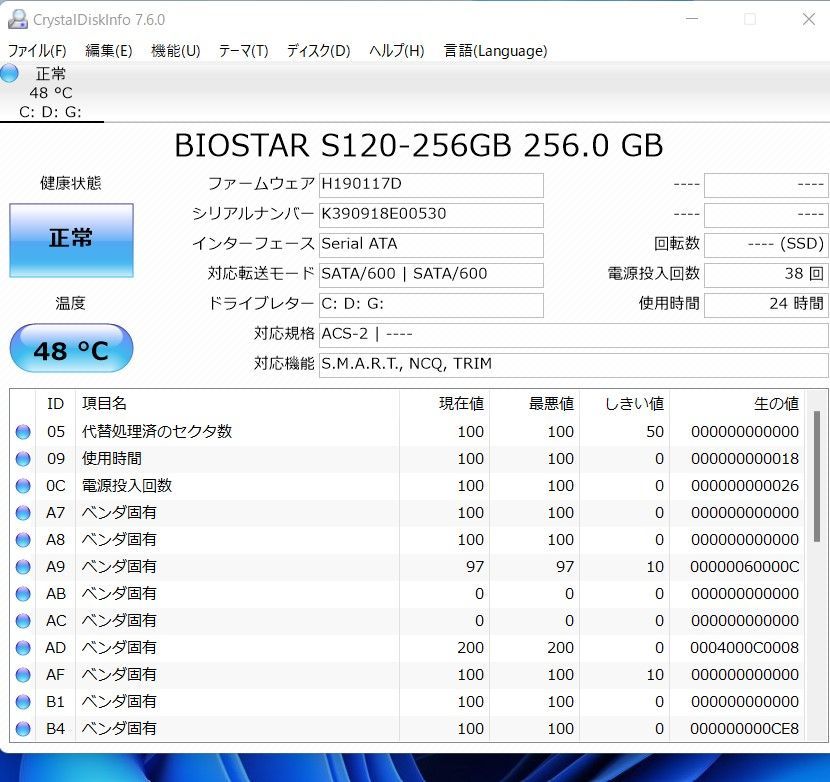Click the ACS-2 standard field
Image resolution: width=830 pixels, height=782 pixels.
click(573, 335)
